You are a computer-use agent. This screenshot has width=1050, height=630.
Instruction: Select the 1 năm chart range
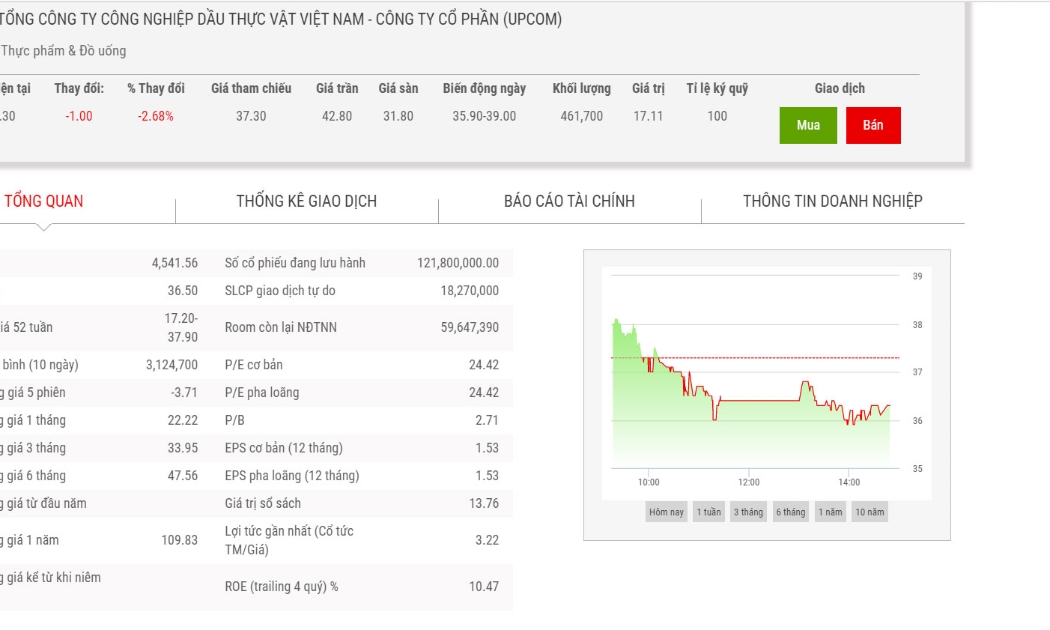click(830, 512)
